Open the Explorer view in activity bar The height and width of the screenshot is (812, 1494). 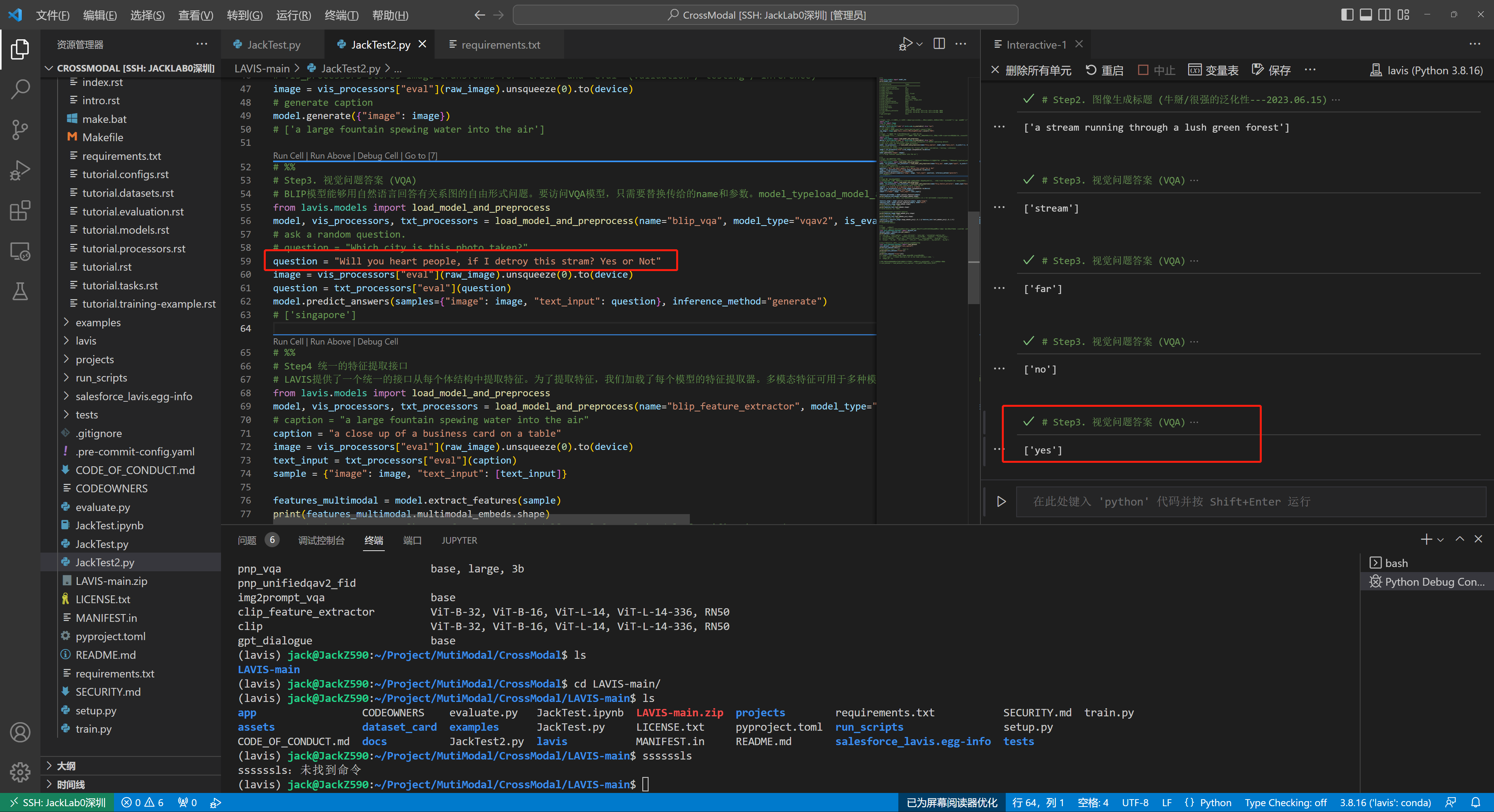coord(20,49)
